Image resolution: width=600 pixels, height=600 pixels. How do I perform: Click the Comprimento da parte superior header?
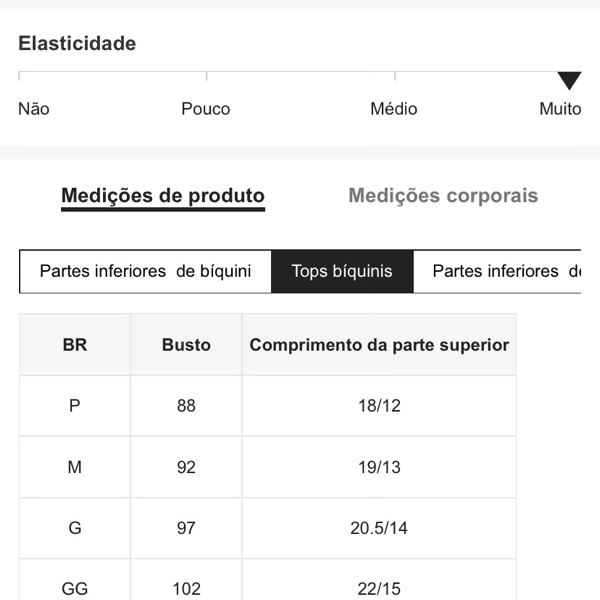[x=379, y=345]
